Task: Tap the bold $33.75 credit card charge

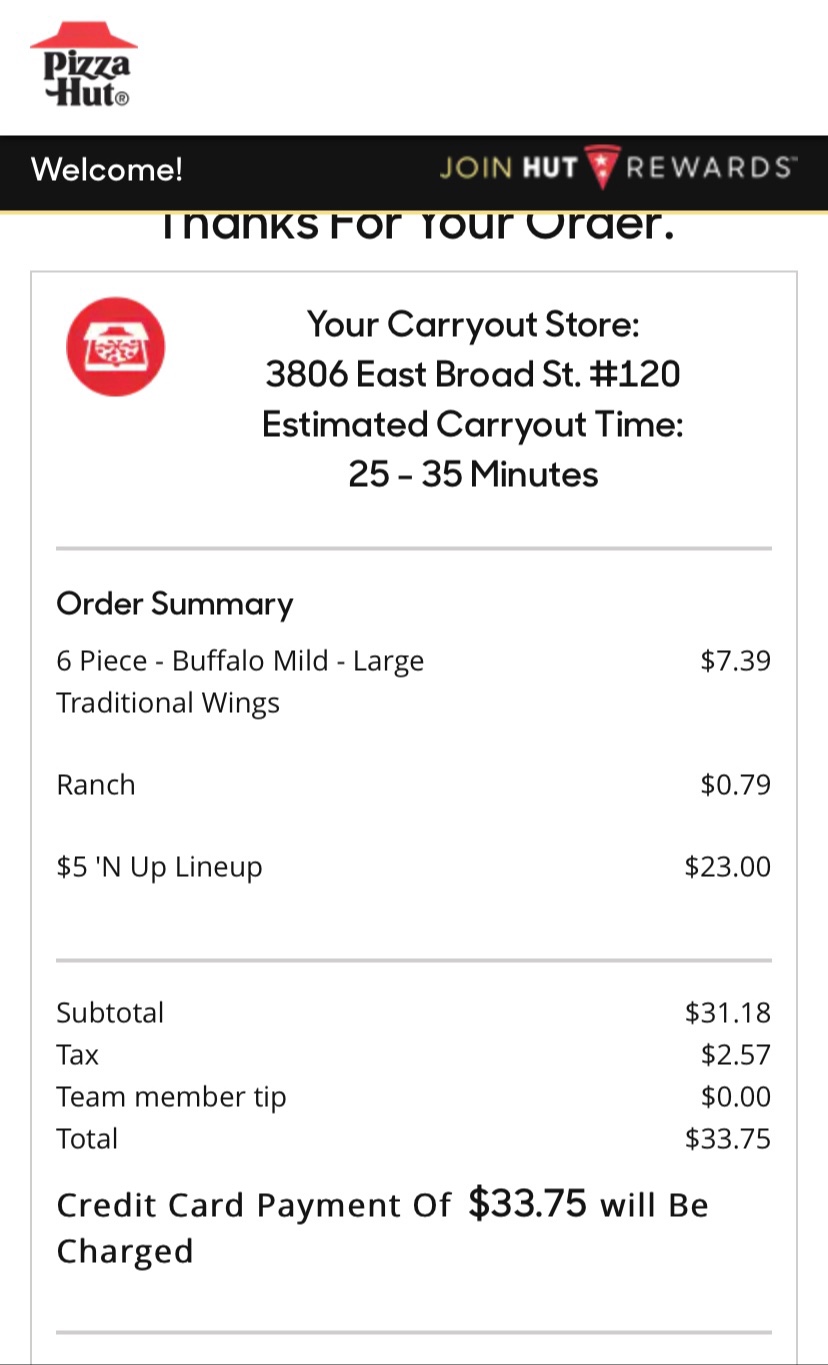Action: pyautogui.click(x=527, y=1203)
